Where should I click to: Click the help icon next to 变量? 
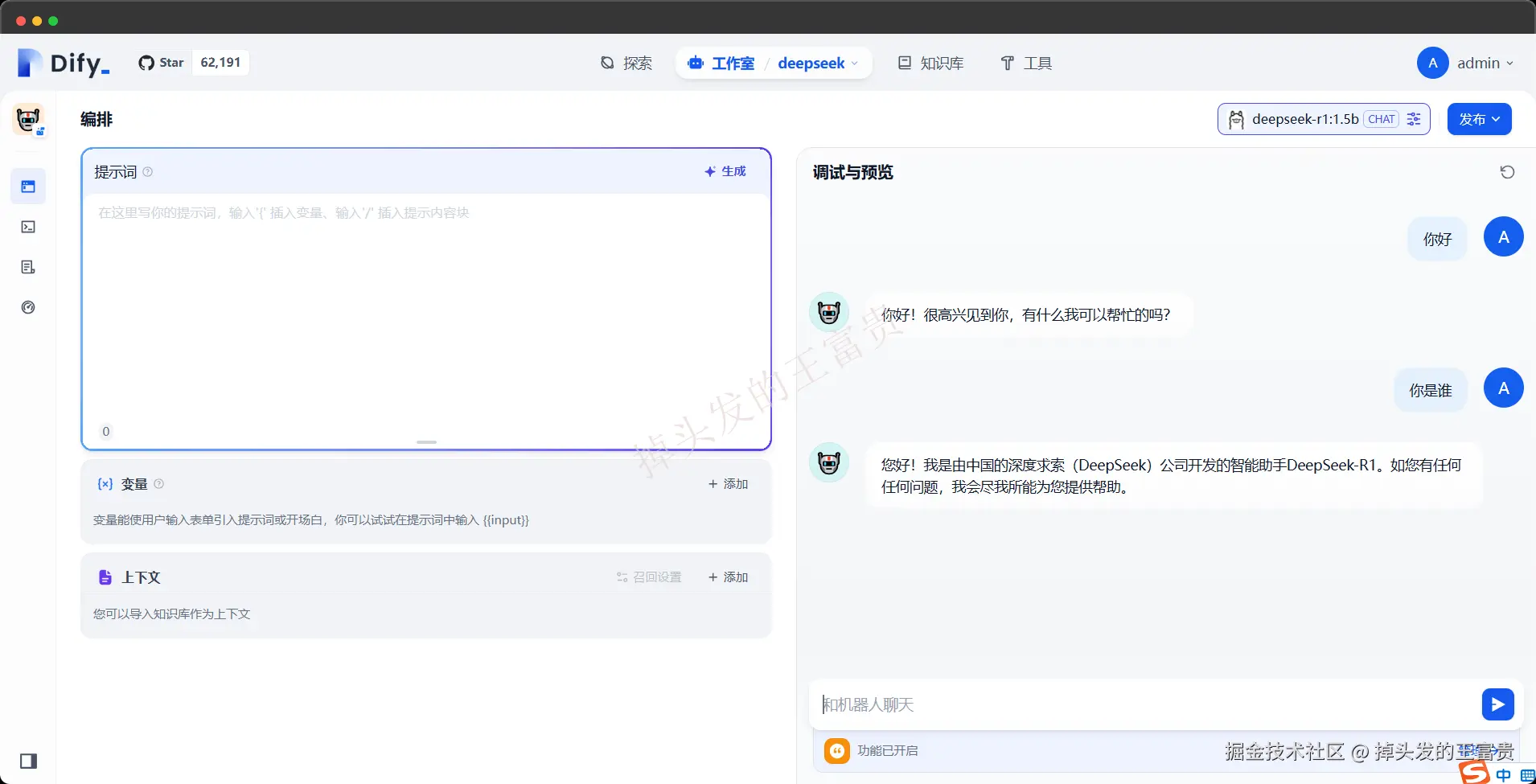[159, 484]
